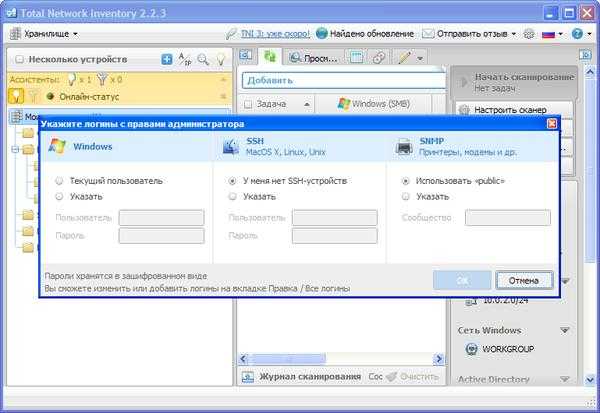Click the Отмена button
The width and height of the screenshot is (600, 413).
coord(524,280)
